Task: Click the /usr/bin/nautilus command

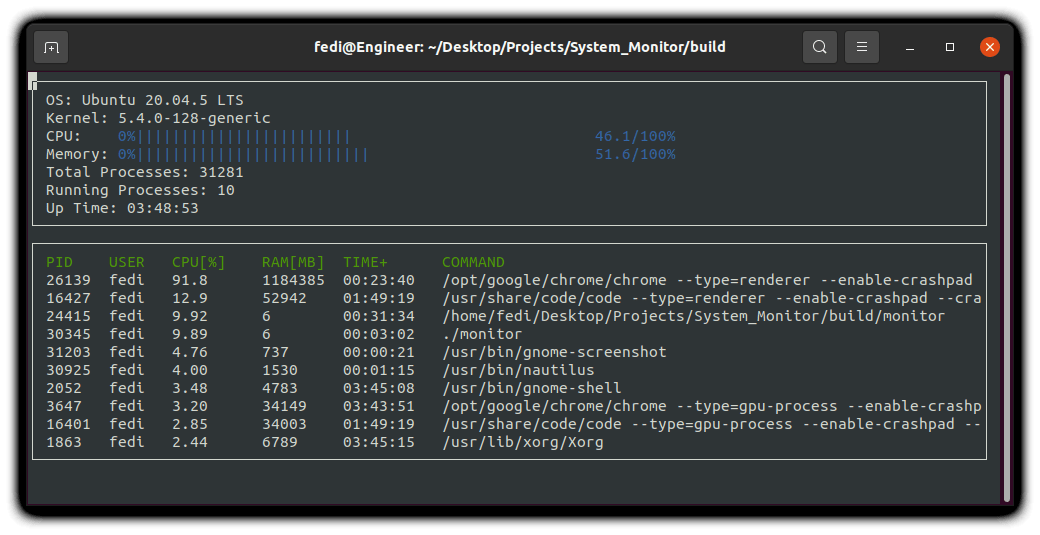Action: (519, 370)
